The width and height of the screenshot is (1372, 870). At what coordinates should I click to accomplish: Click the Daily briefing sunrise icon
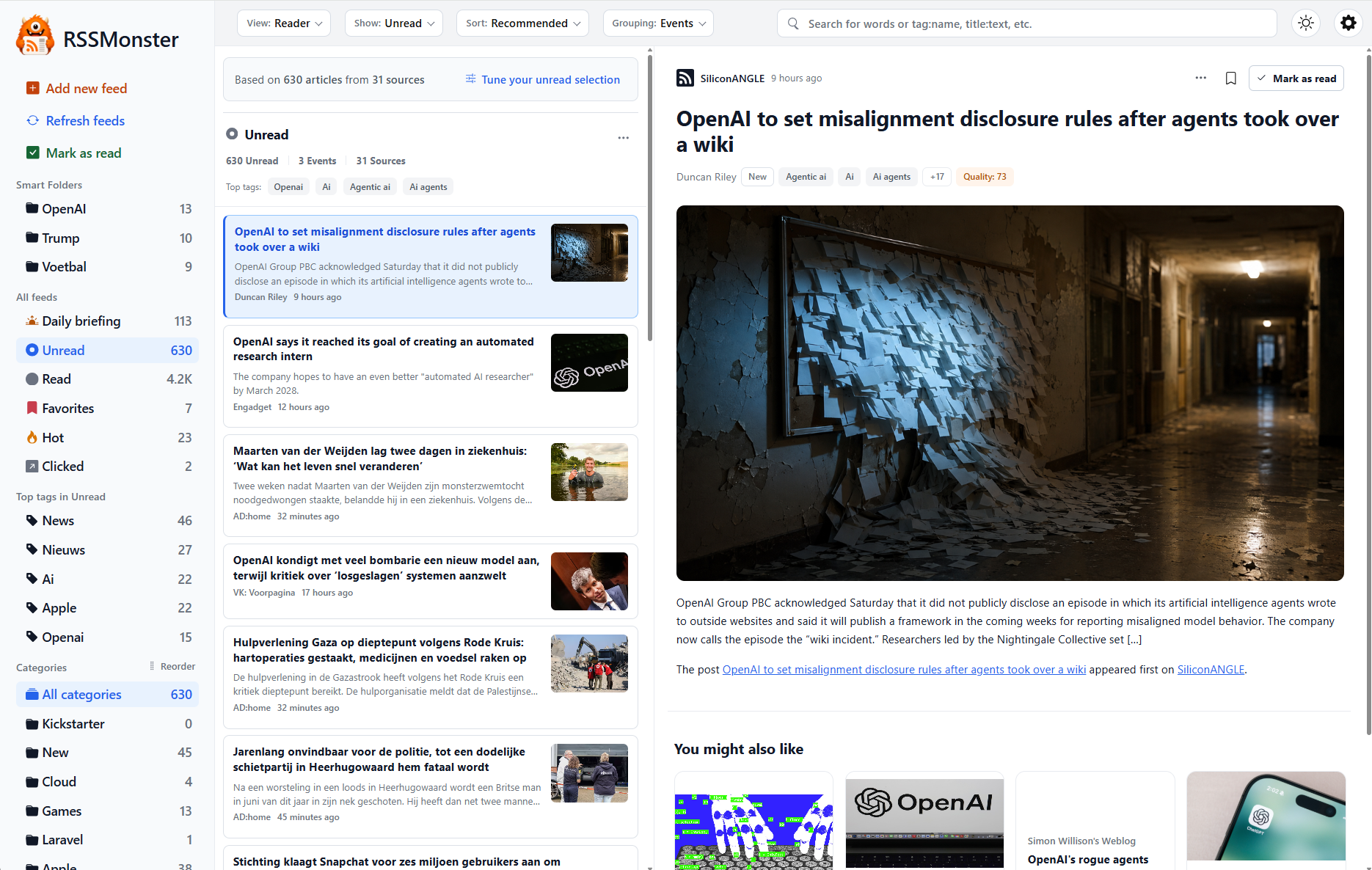tap(32, 321)
